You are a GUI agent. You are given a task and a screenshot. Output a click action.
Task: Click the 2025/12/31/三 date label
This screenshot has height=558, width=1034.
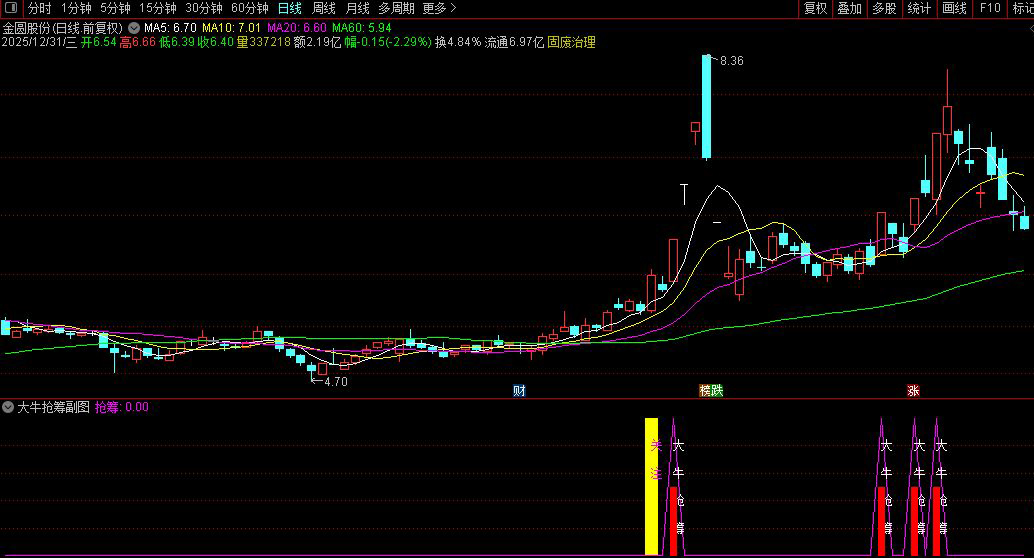pyautogui.click(x=39, y=42)
